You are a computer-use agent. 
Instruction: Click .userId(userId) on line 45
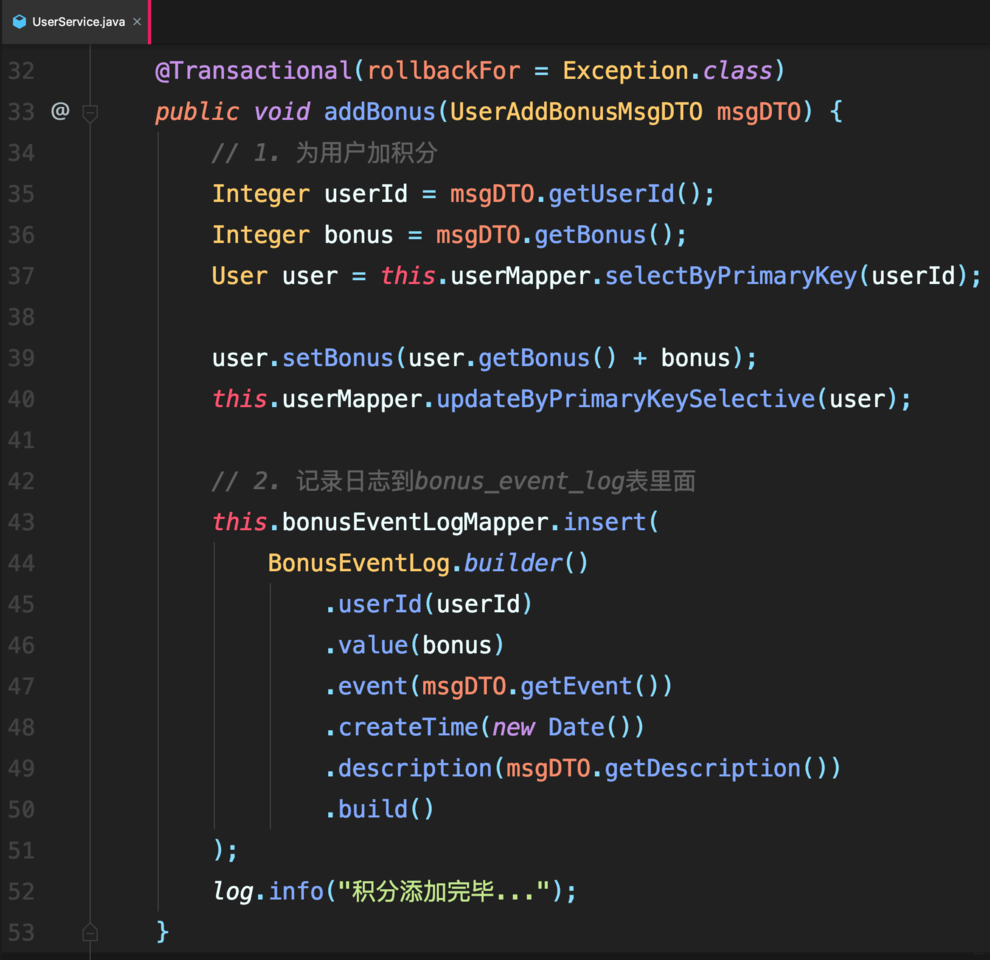pos(429,604)
